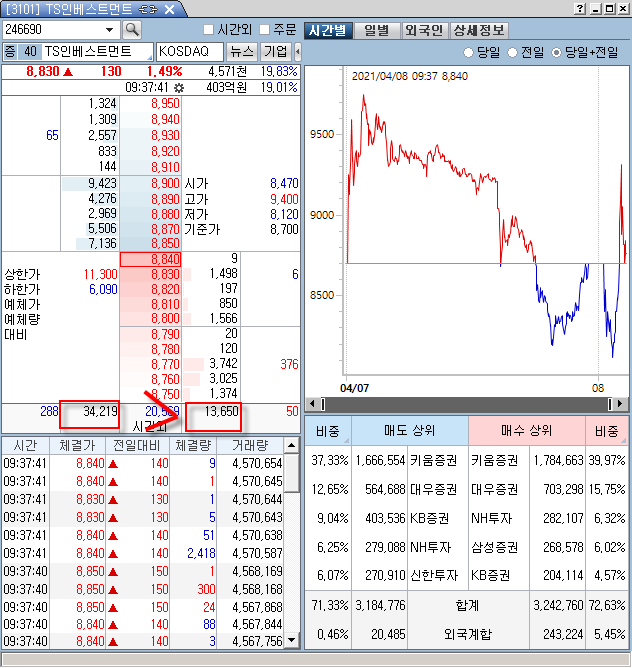Select the 당일 radio button

click(470, 52)
